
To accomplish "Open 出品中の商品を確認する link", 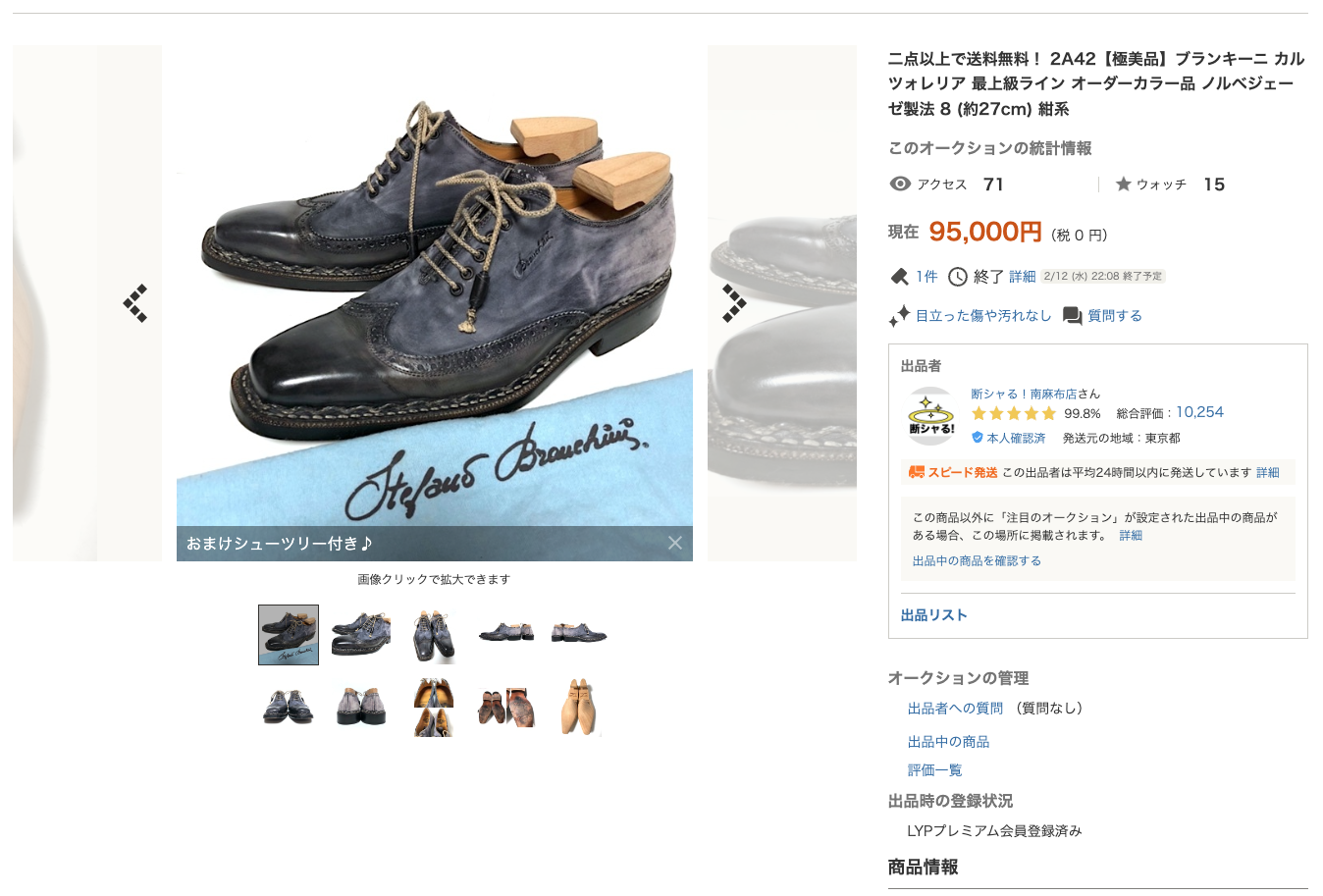I will pyautogui.click(x=977, y=561).
